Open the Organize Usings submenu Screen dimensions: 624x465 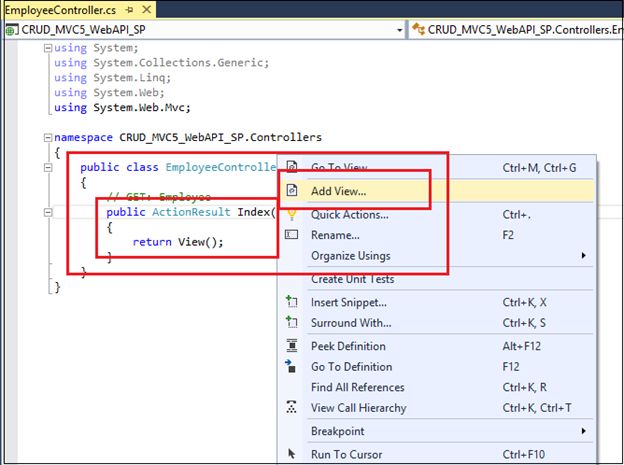[437, 256]
